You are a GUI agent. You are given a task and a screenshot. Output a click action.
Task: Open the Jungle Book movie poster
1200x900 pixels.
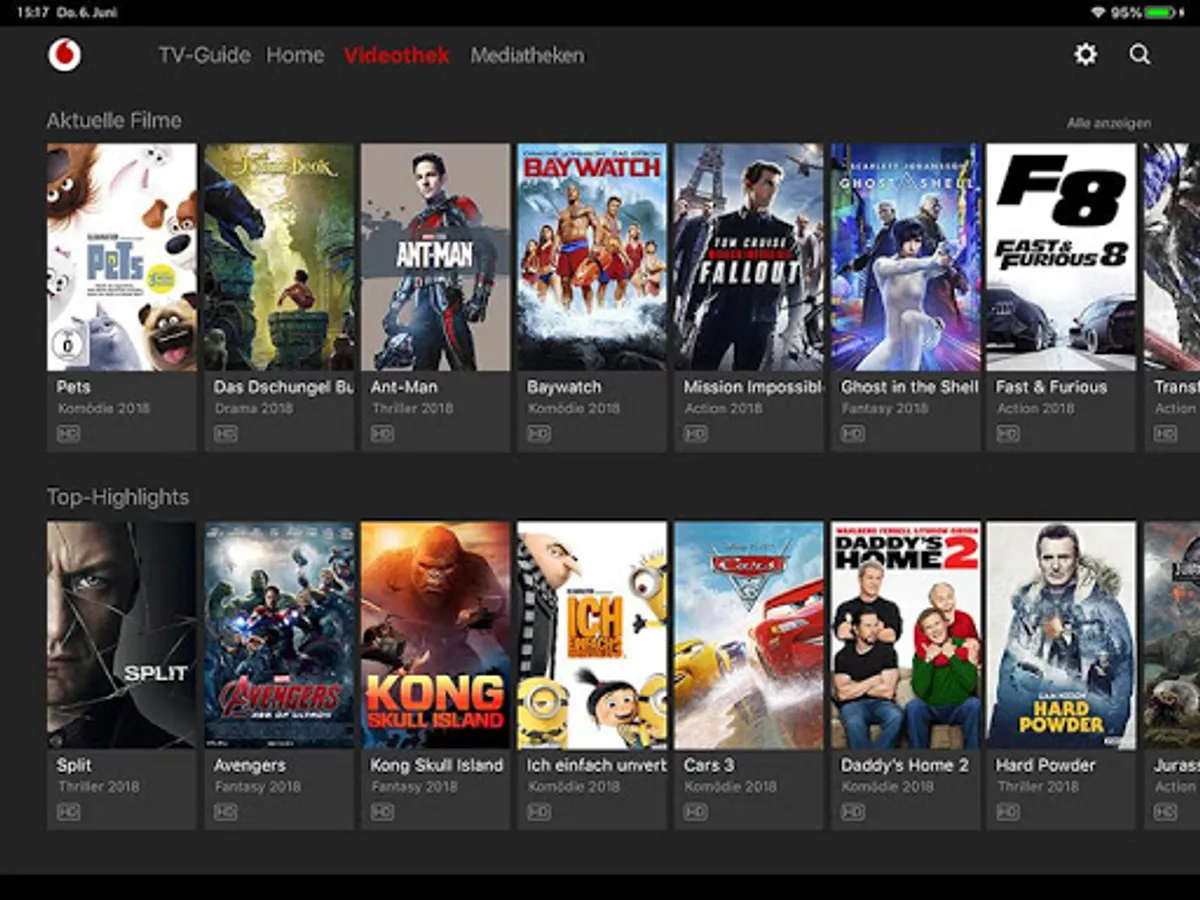279,257
